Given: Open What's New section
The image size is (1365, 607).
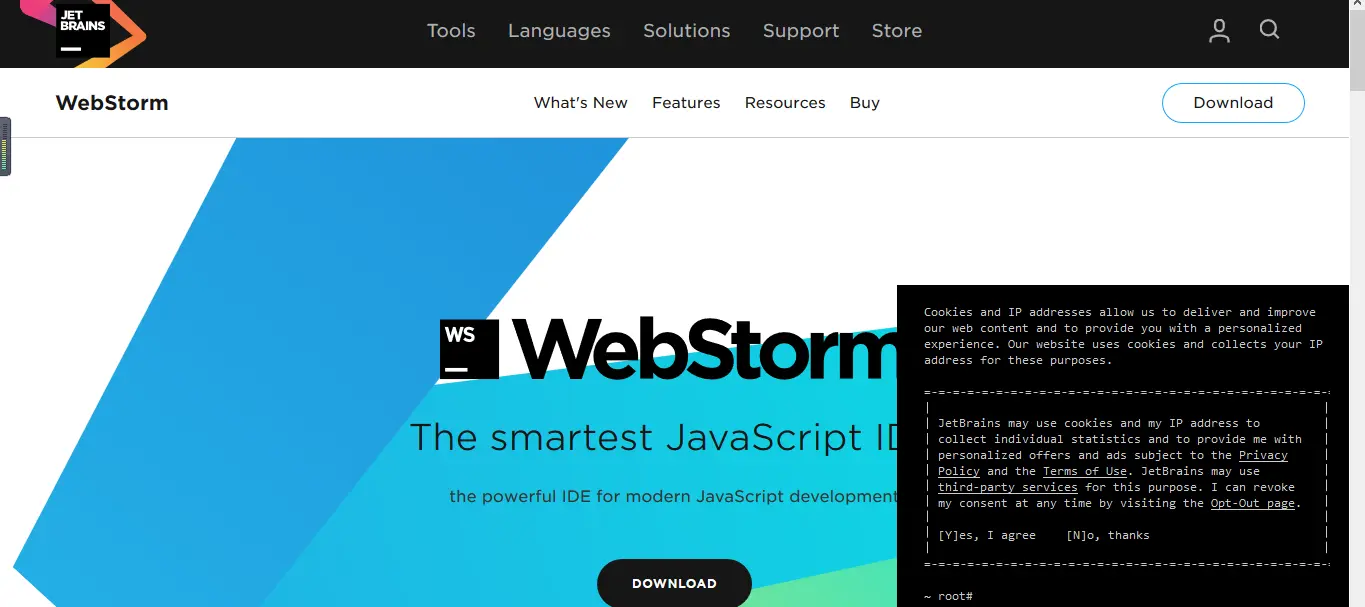Looking at the screenshot, I should [x=581, y=103].
